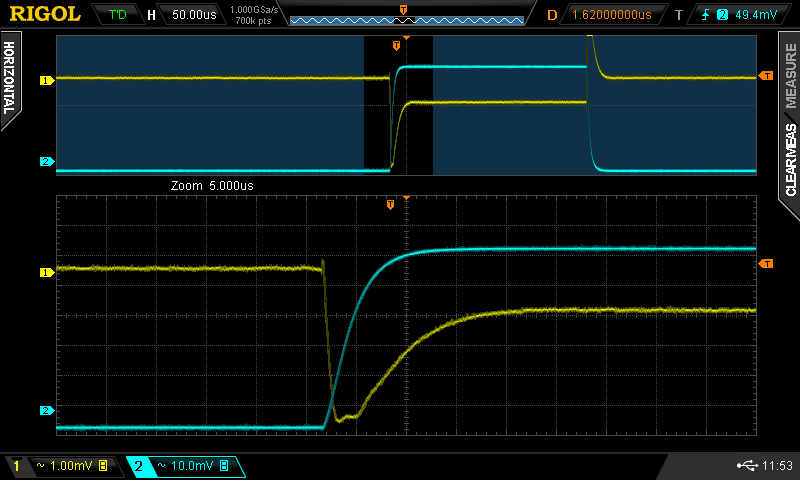Click the orange trigger marker above memory bar
The height and width of the screenshot is (480, 800).
pyautogui.click(x=403, y=10)
